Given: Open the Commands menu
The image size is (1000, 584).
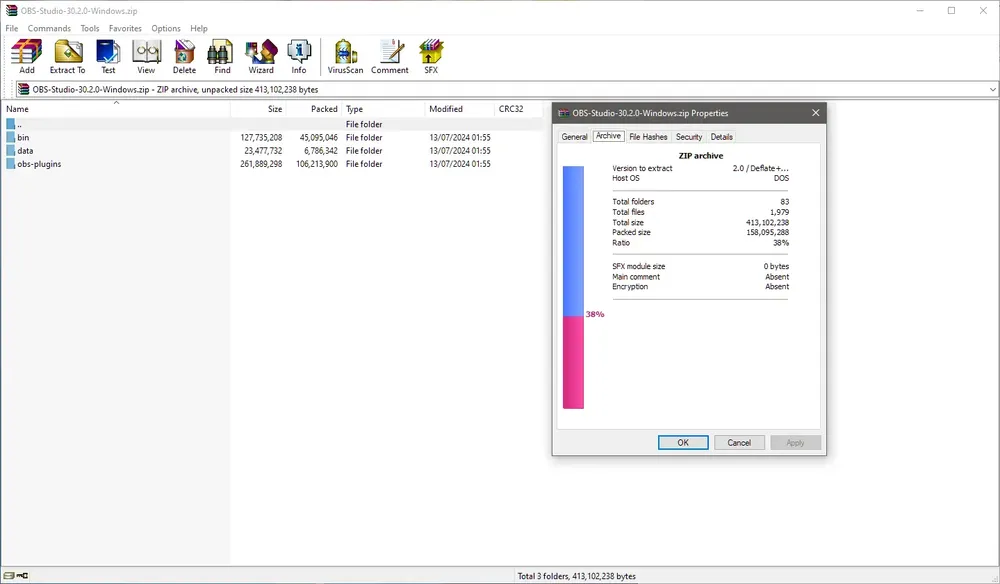Looking at the screenshot, I should coord(49,29).
